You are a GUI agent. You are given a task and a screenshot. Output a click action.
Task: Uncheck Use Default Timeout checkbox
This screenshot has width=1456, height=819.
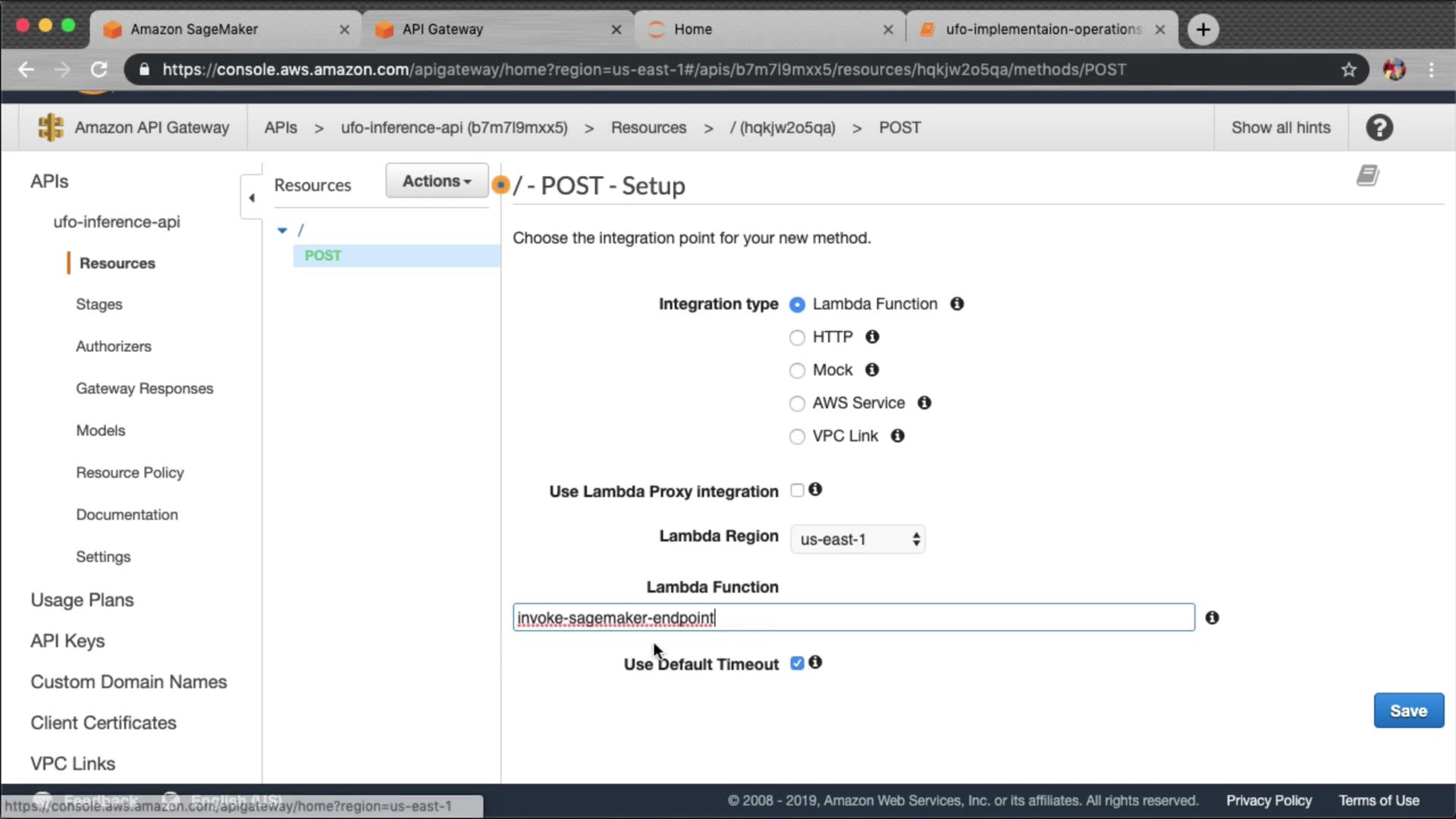coord(797,664)
